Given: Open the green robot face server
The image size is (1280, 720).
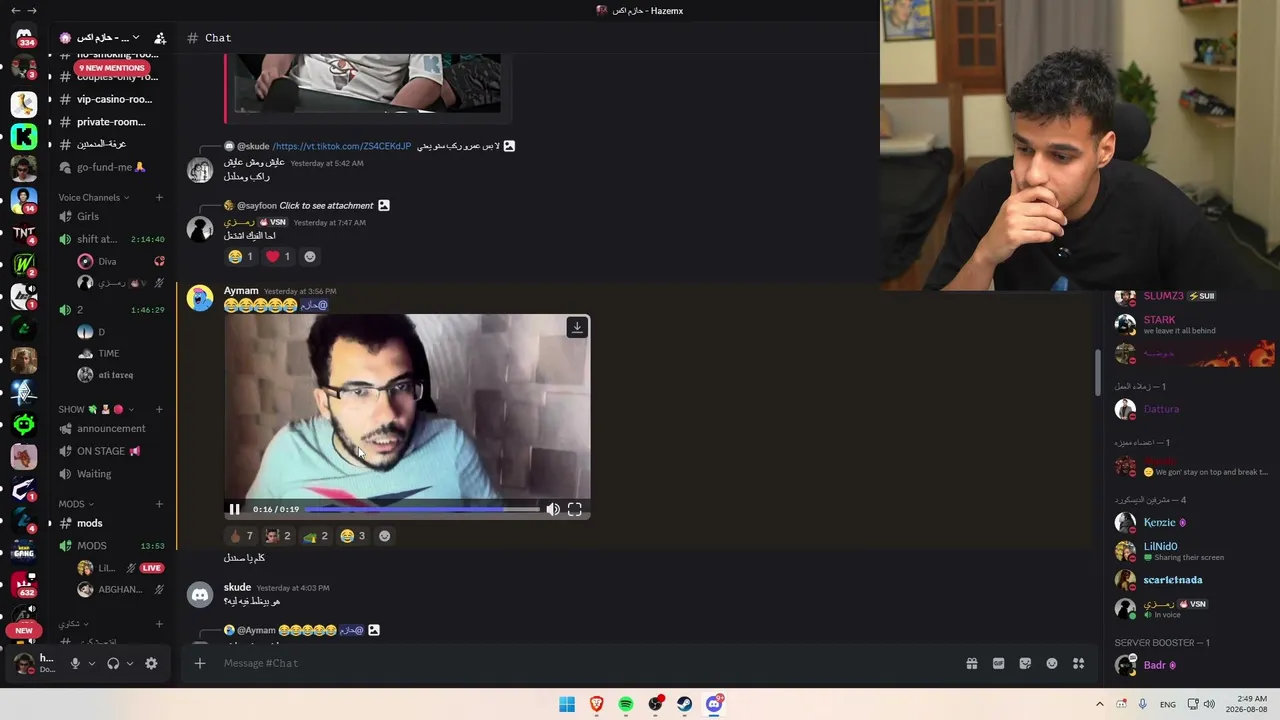Looking at the screenshot, I should click(24, 425).
